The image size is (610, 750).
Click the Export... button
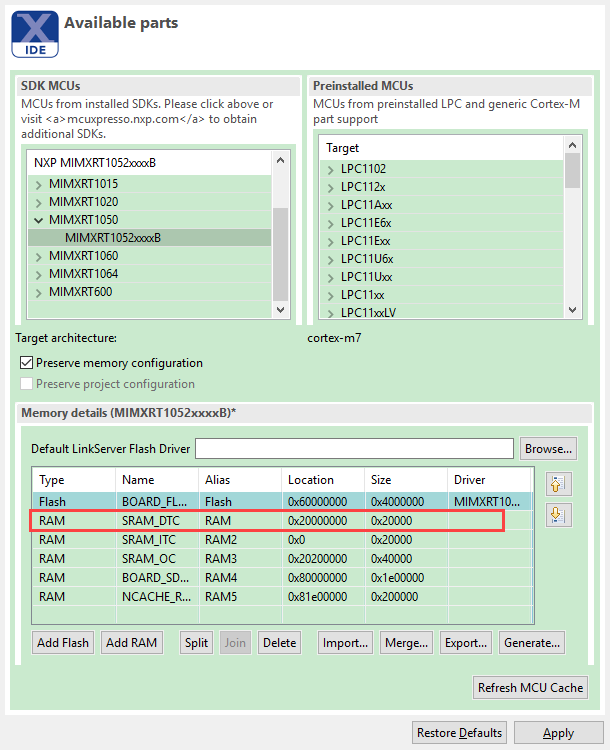(x=466, y=642)
